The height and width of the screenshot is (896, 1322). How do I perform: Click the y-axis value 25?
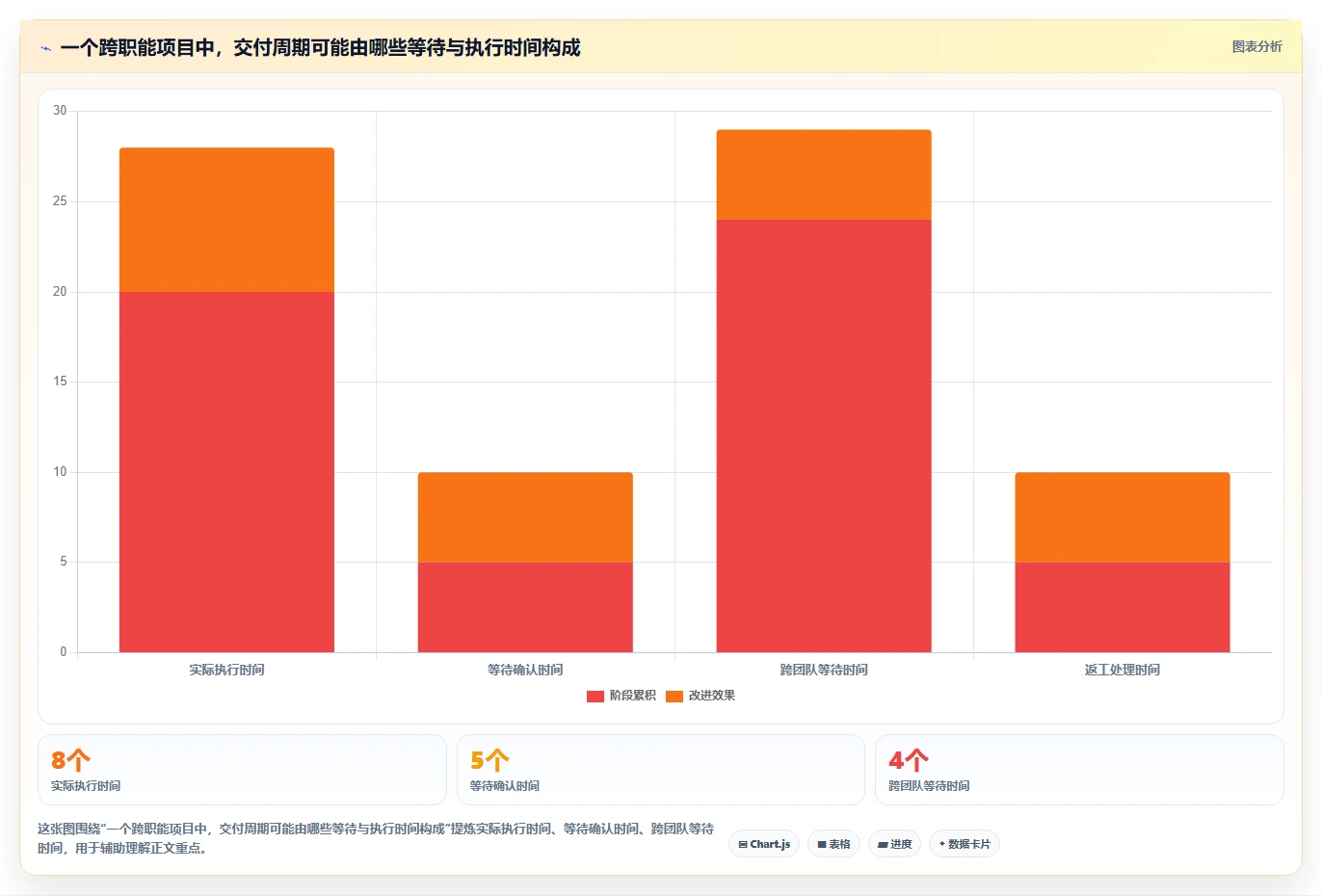coord(60,201)
